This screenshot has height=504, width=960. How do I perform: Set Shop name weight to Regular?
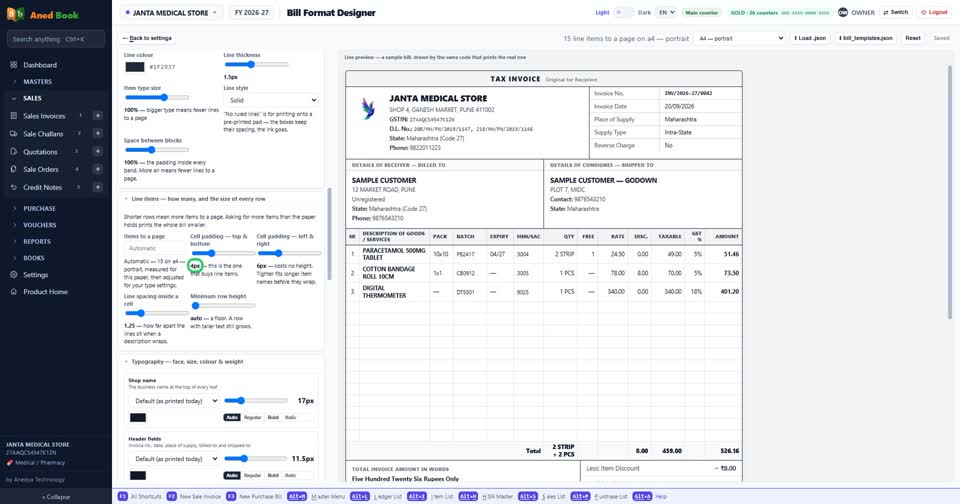point(252,418)
